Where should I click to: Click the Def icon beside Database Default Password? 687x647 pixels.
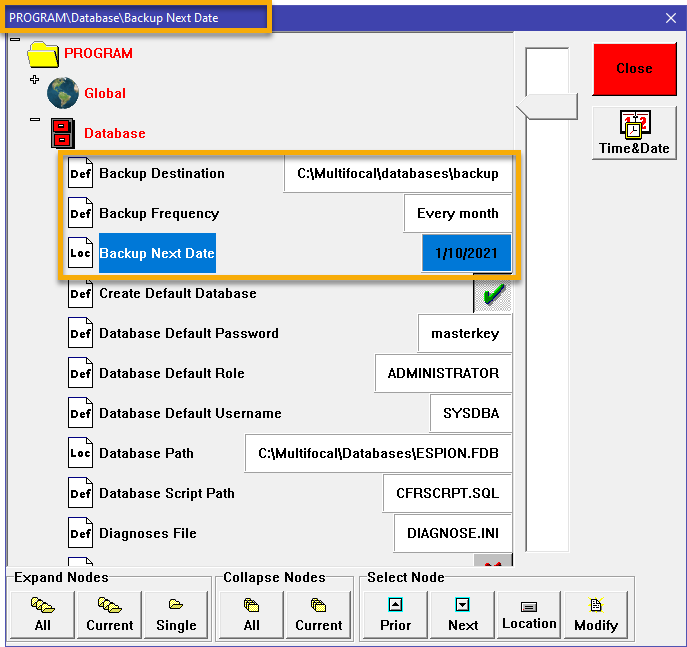[80, 333]
